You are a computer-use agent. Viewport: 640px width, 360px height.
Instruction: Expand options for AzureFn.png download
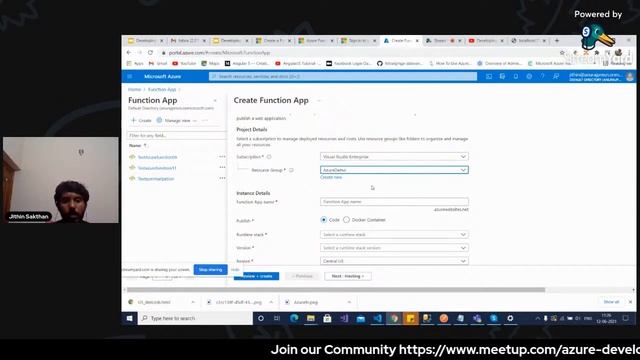tap(349, 302)
